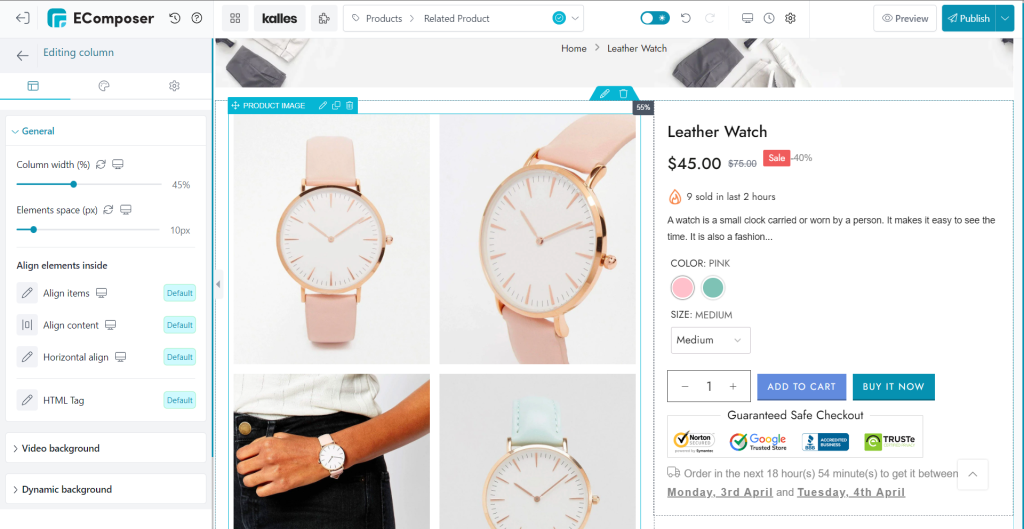
Task: Open the desktop device preview icon
Action: click(x=748, y=18)
